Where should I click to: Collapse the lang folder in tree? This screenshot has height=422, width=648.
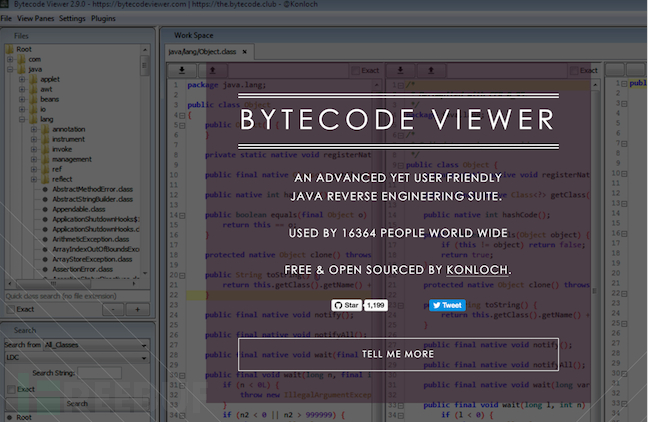pyautogui.click(x=21, y=118)
